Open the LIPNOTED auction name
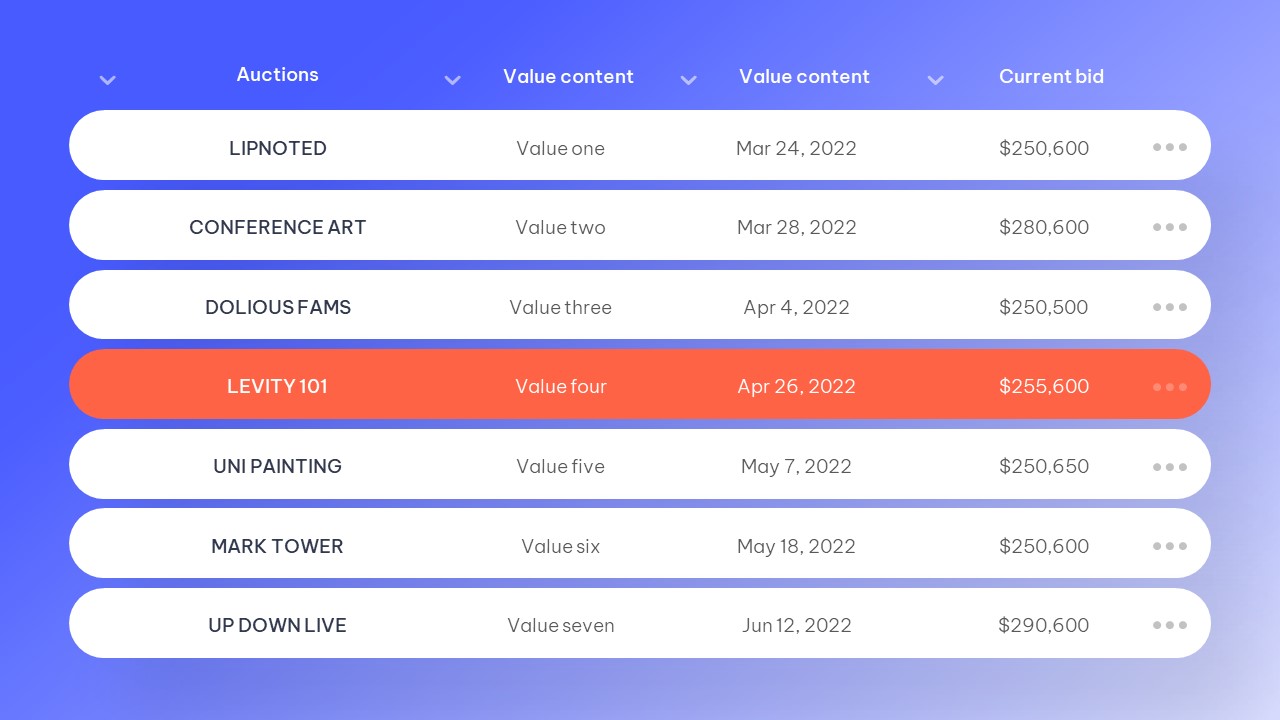The width and height of the screenshot is (1280, 720). 277,148
